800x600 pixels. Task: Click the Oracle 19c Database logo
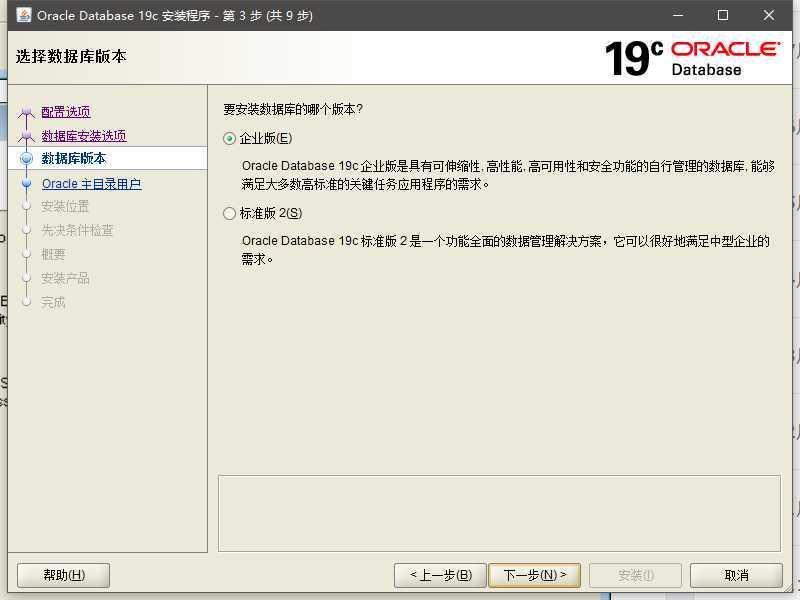click(x=692, y=59)
